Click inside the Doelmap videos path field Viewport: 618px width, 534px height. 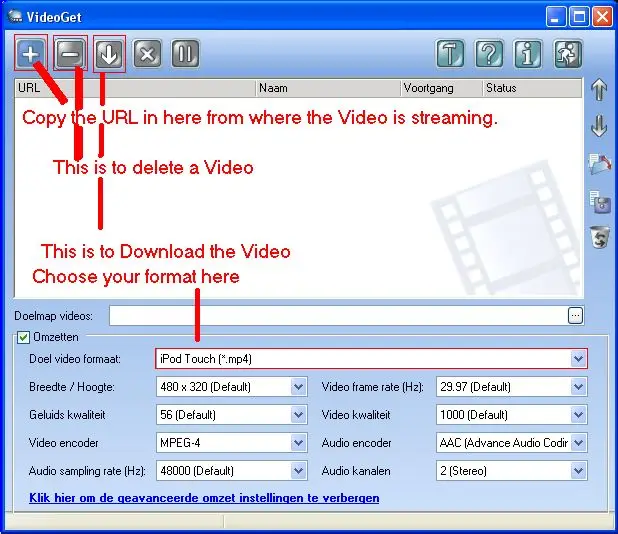point(338,316)
